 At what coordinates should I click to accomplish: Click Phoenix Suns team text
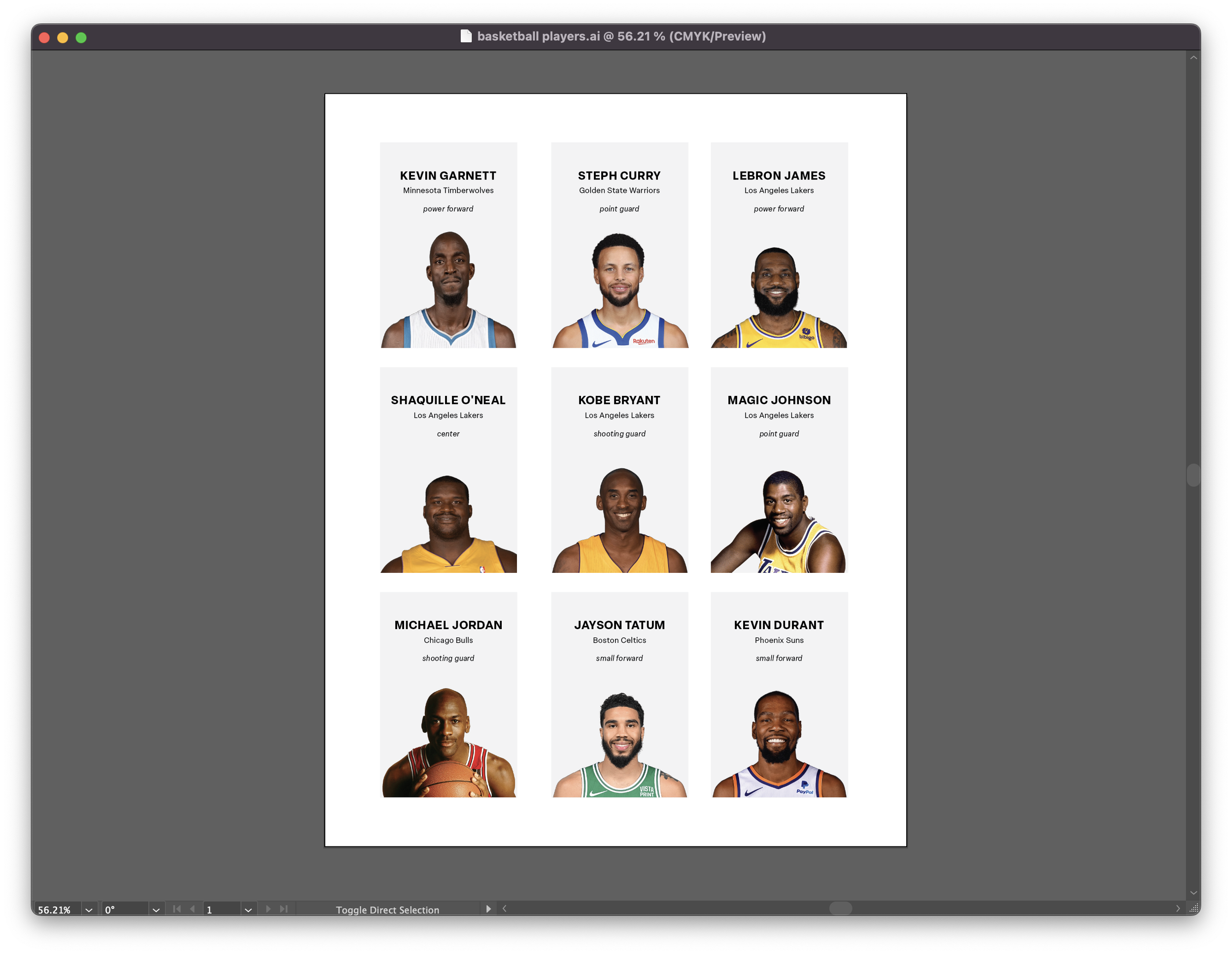coord(779,640)
